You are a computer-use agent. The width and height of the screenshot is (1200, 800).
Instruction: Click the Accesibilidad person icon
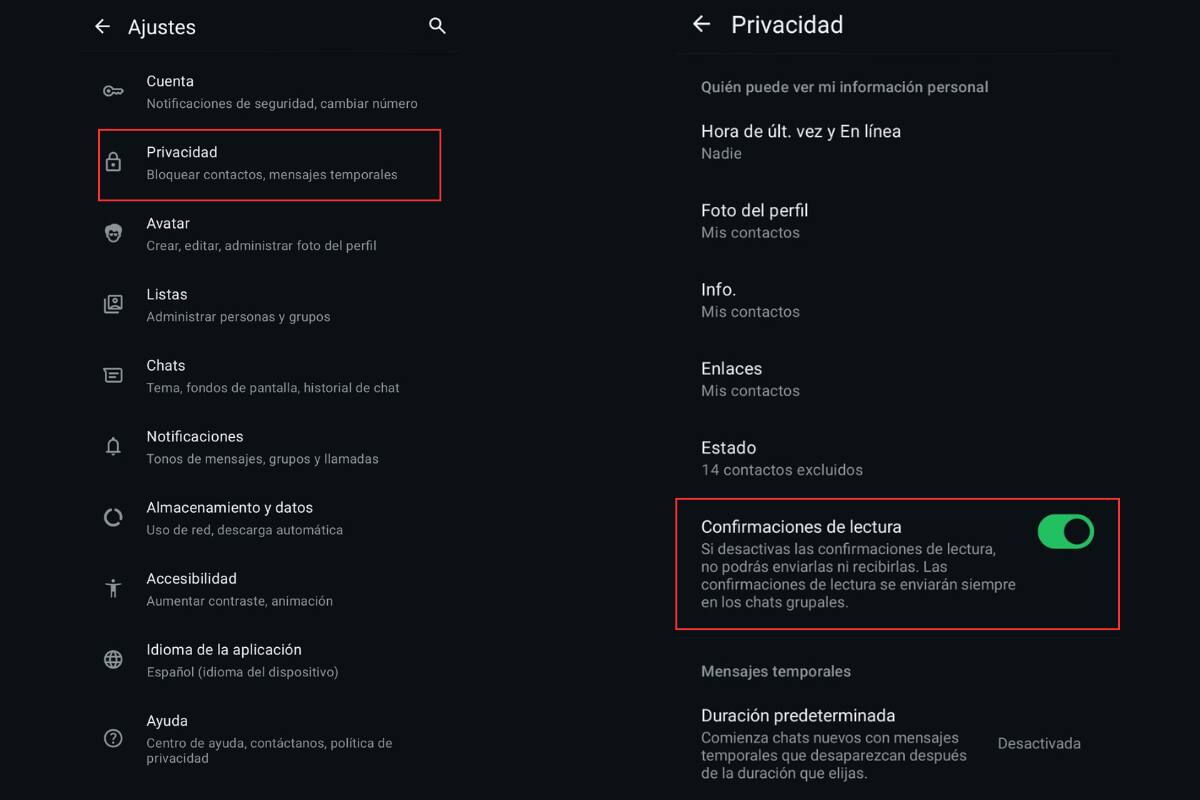113,588
